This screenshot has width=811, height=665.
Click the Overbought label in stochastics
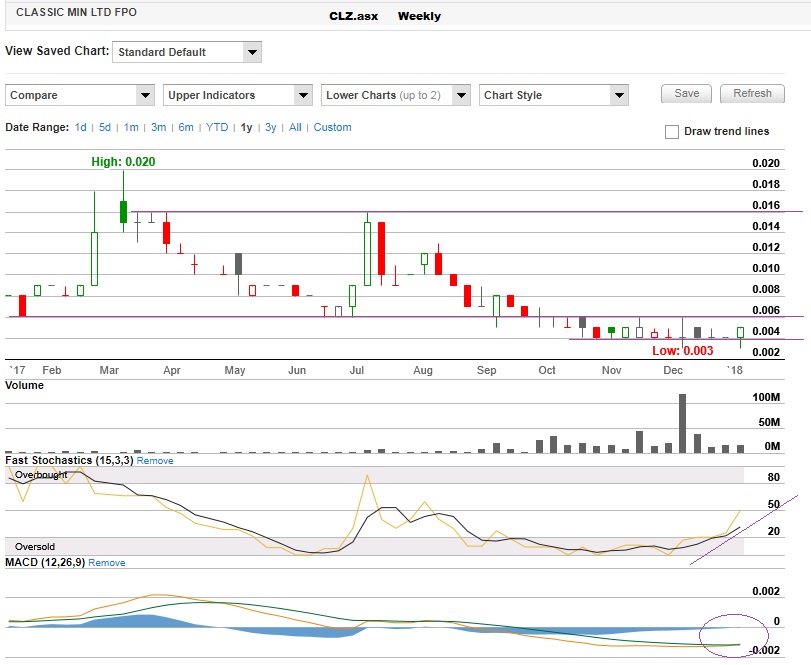[41, 475]
